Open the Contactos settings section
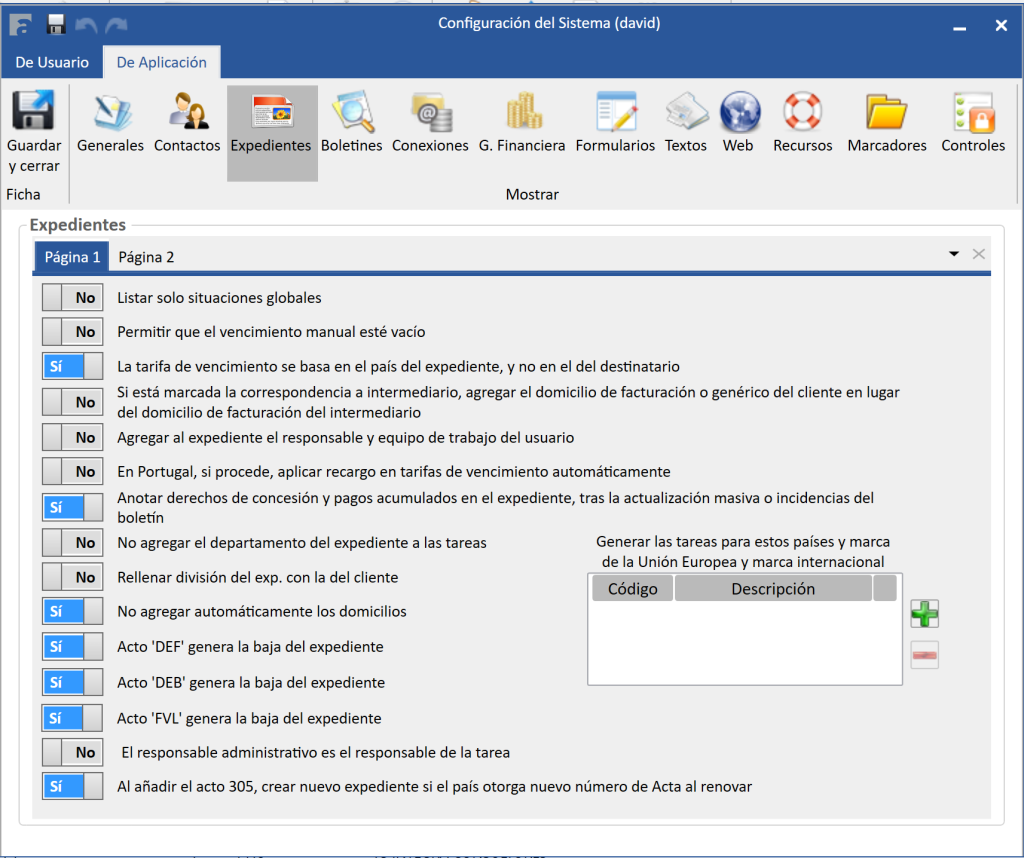The height and width of the screenshot is (858, 1024). pos(187,112)
